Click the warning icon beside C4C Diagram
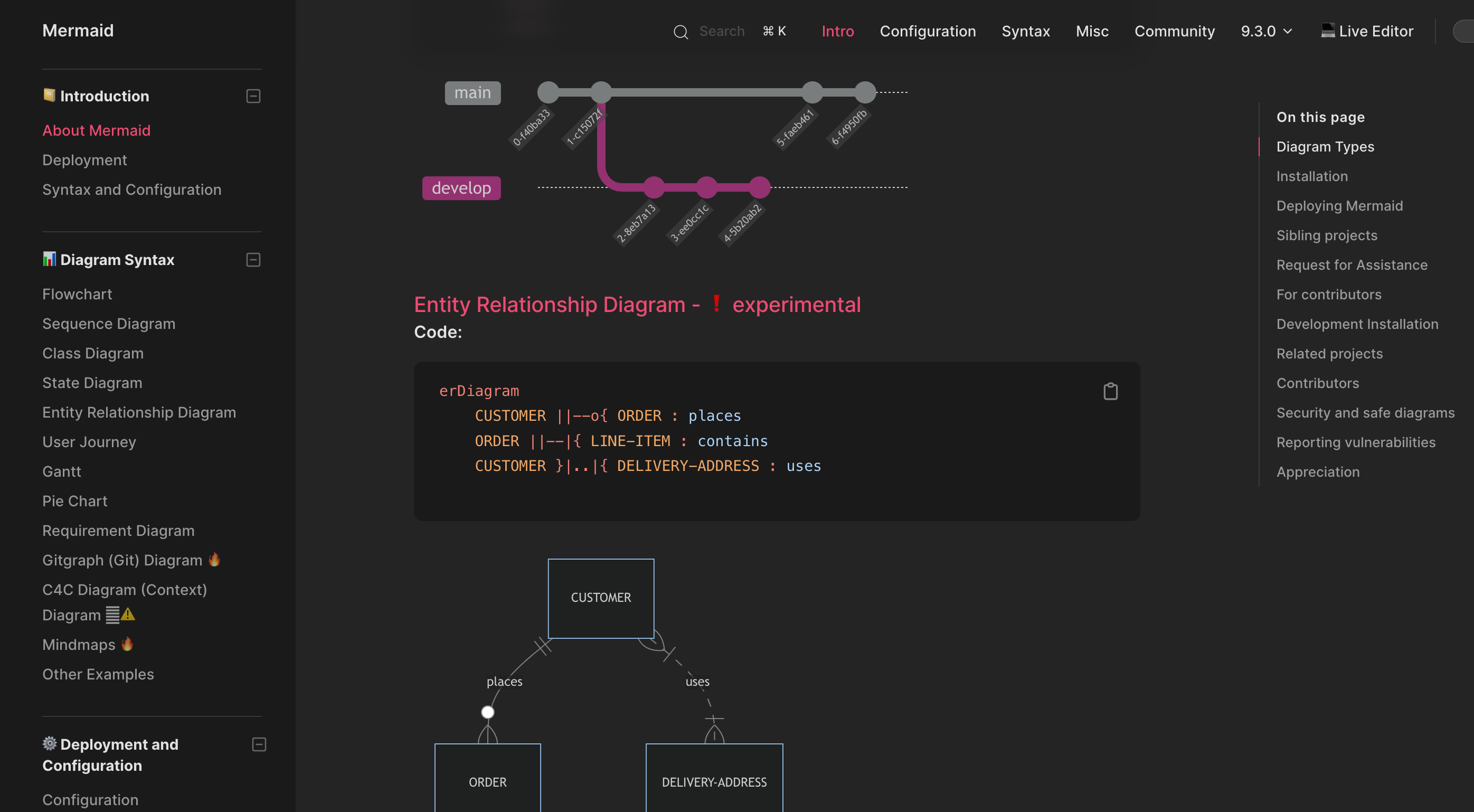Image resolution: width=1474 pixels, height=812 pixels. pyautogui.click(x=128, y=615)
